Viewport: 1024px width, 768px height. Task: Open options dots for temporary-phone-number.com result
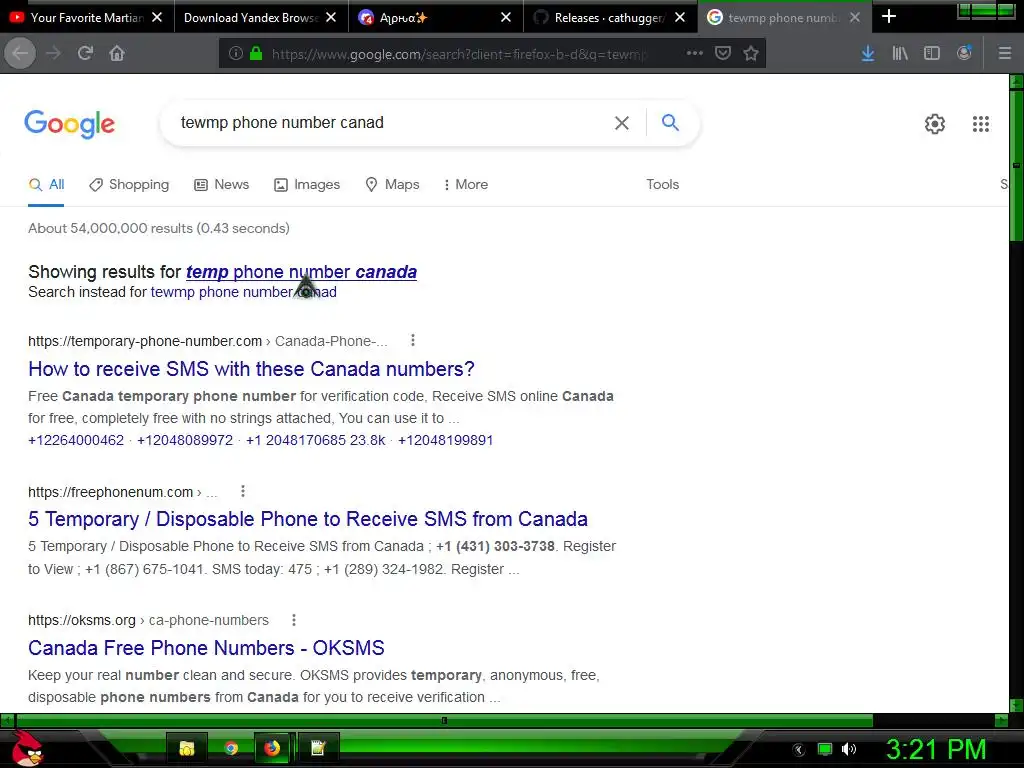[413, 340]
